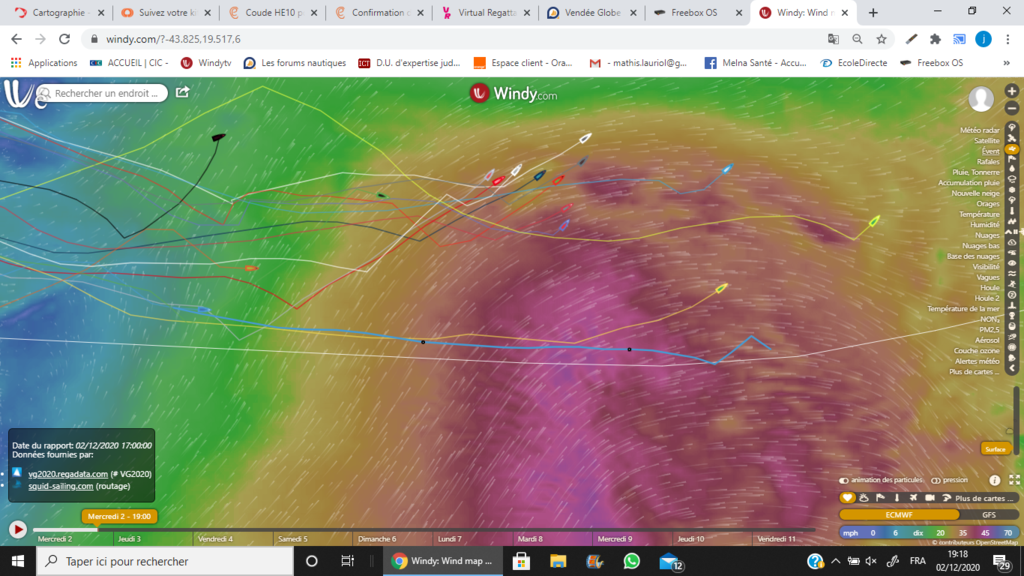This screenshot has height=576, width=1024.
Task: Choose the PM2.5 layer
Action: pyautogui.click(x=989, y=330)
